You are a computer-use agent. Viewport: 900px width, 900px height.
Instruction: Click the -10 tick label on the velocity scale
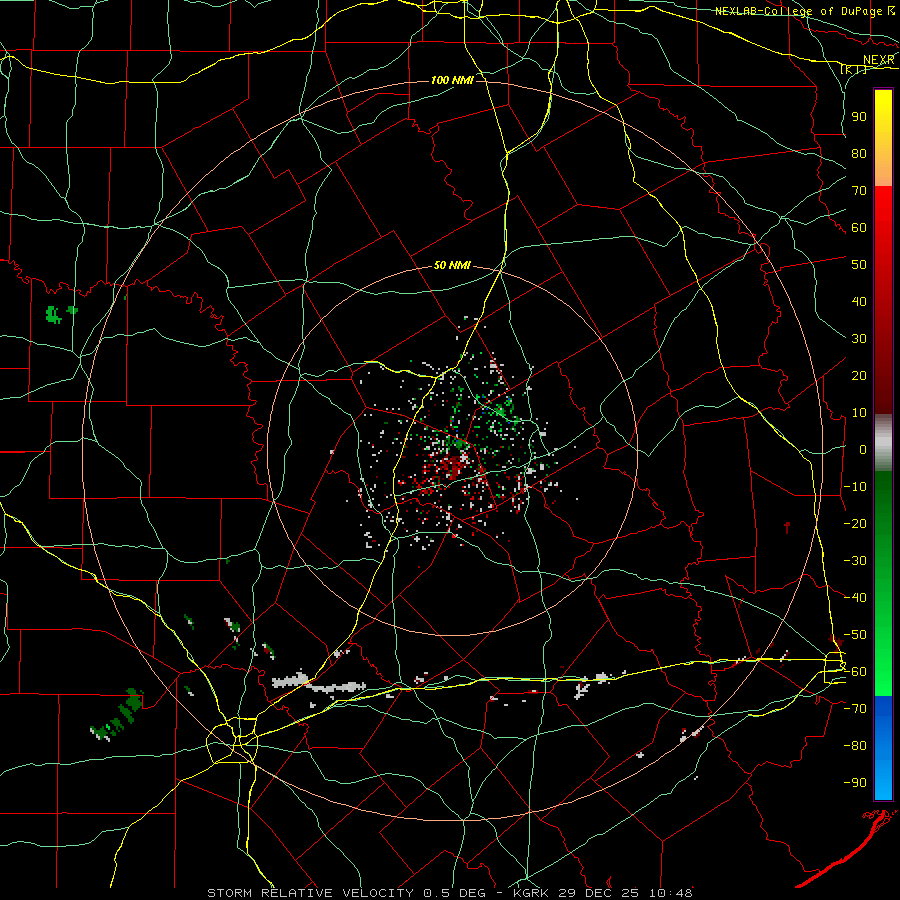[x=855, y=487]
